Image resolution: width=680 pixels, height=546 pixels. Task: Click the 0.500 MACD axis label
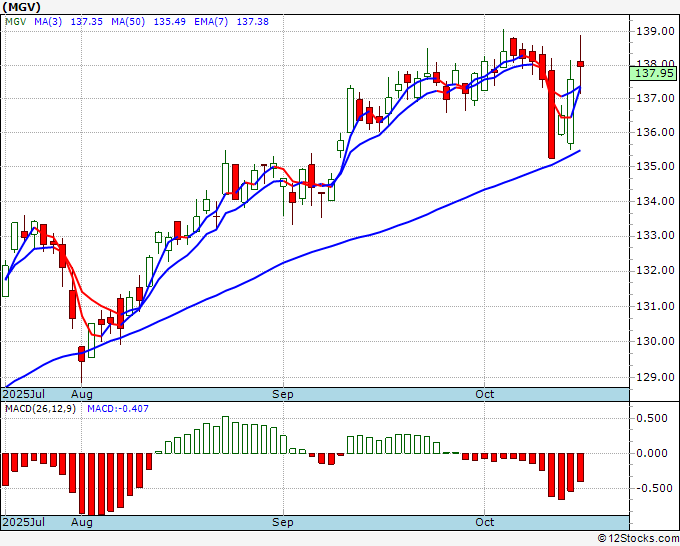(x=652, y=418)
